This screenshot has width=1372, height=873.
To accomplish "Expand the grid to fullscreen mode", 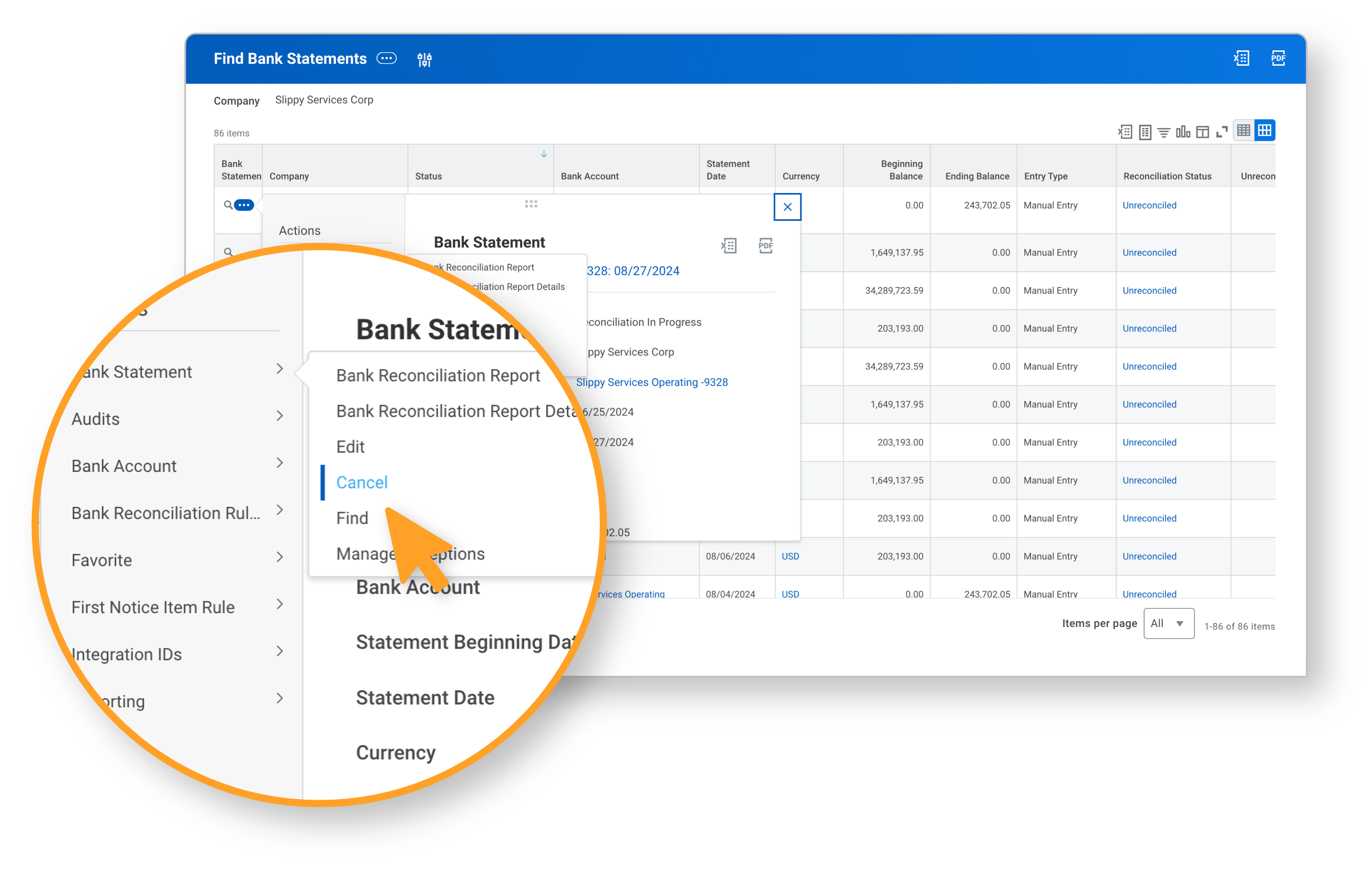I will tap(1222, 132).
